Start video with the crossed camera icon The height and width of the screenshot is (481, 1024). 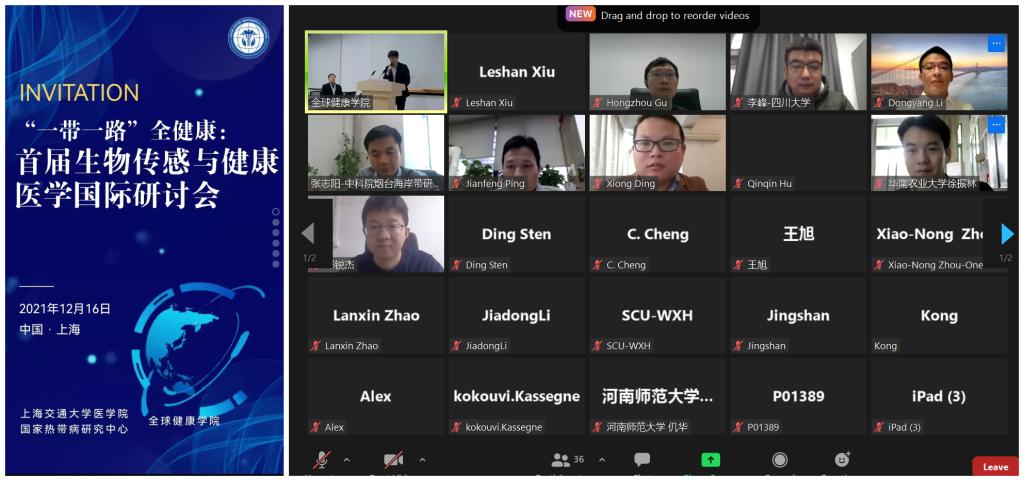[x=393, y=461]
